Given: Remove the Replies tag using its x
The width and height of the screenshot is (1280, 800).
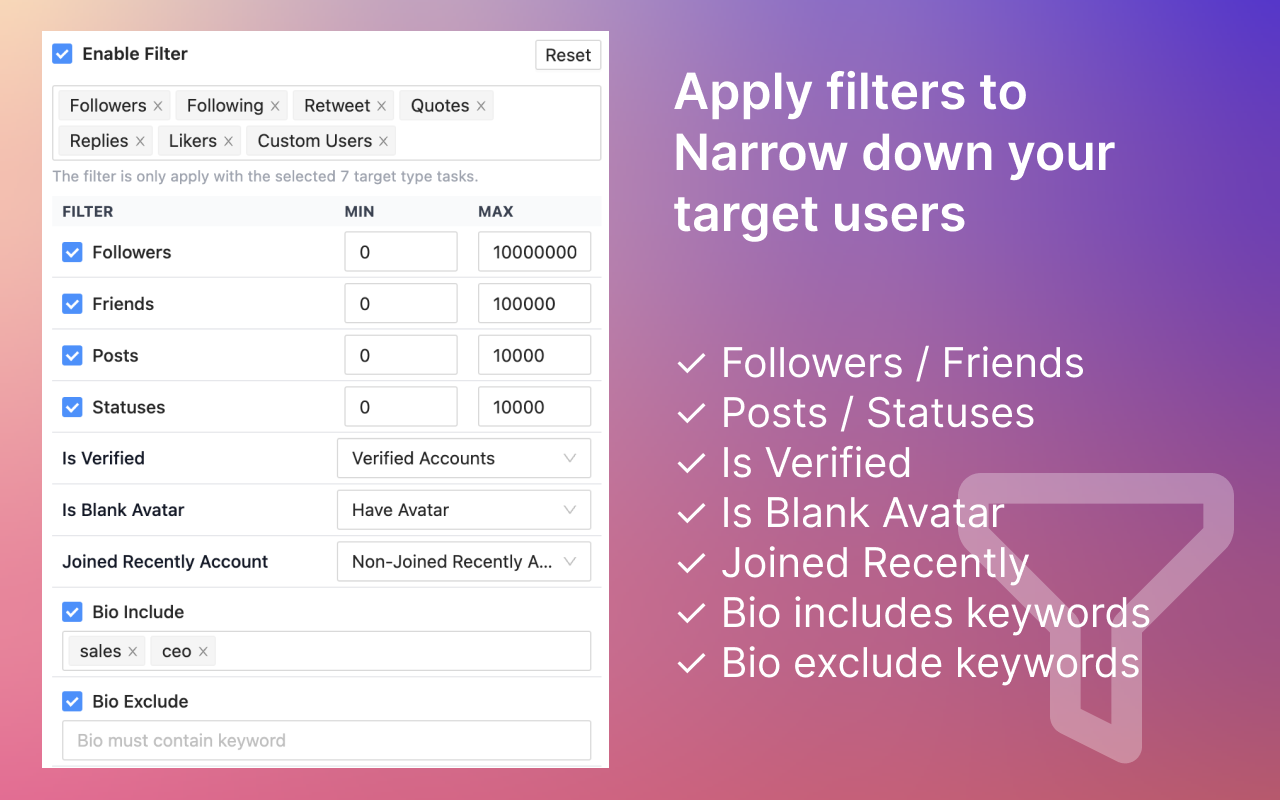Looking at the screenshot, I should 140,141.
